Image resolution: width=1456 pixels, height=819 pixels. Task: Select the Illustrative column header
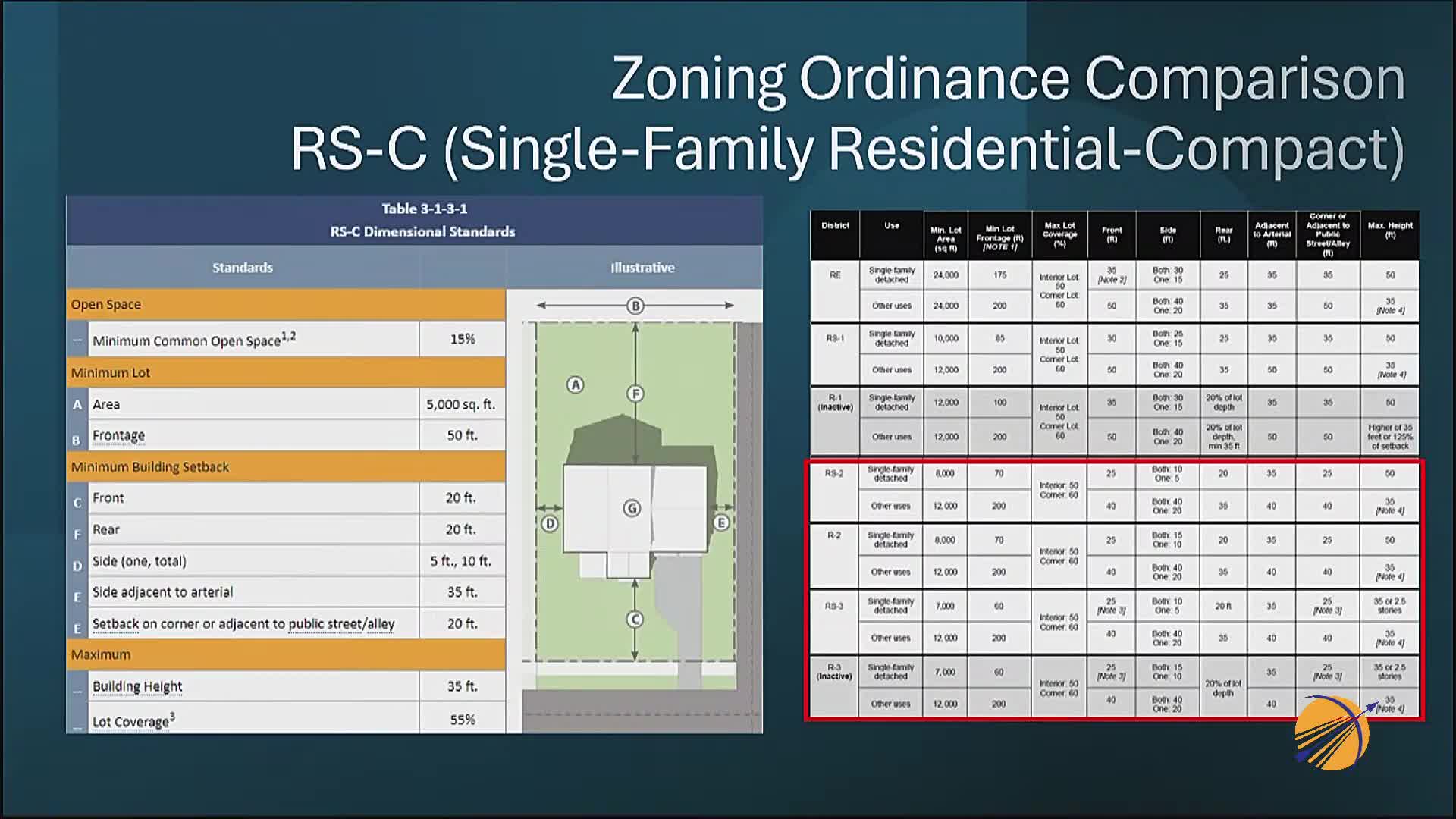tap(642, 268)
